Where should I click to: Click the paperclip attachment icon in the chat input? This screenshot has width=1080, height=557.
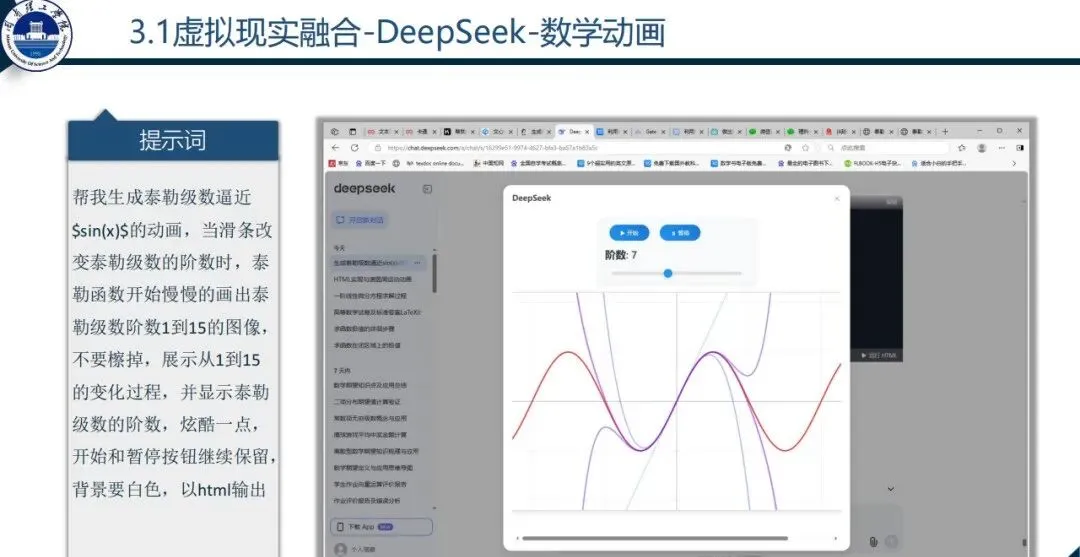[x=873, y=541]
